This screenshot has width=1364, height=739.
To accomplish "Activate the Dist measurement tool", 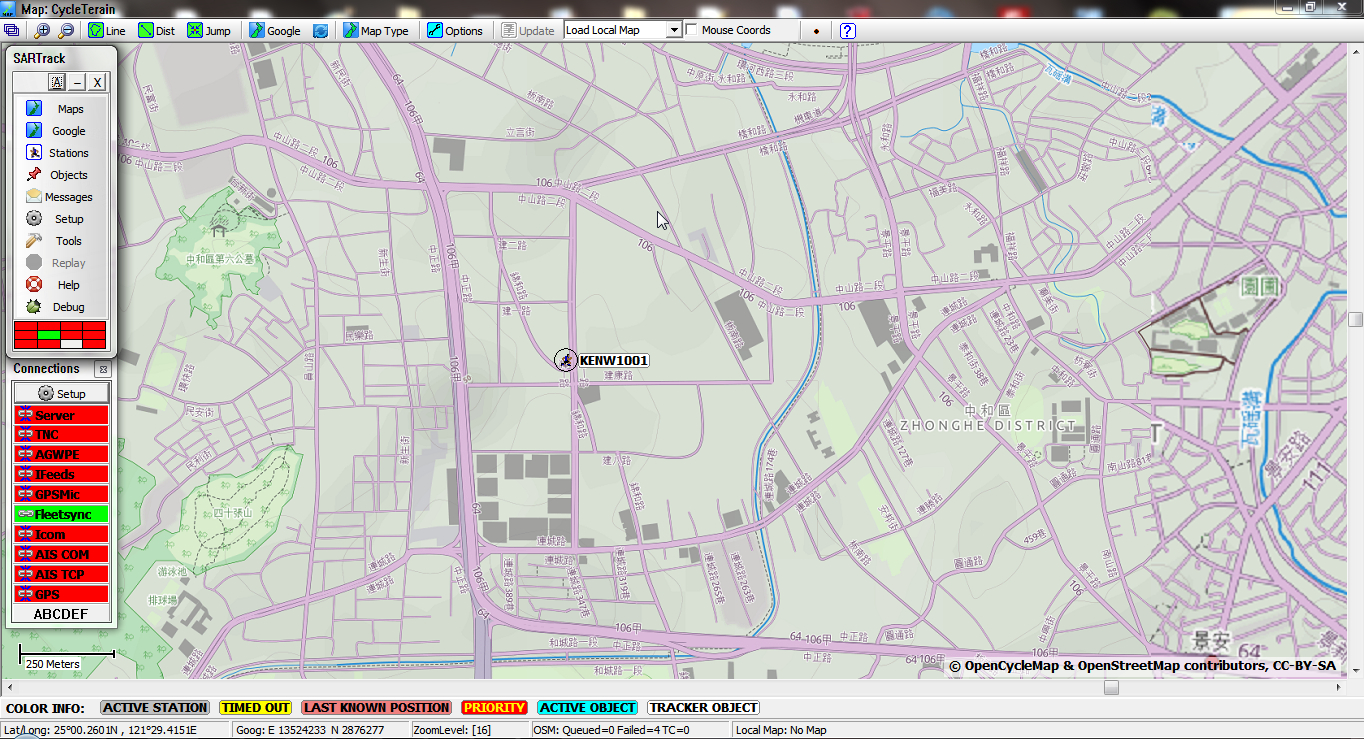I will (x=156, y=31).
